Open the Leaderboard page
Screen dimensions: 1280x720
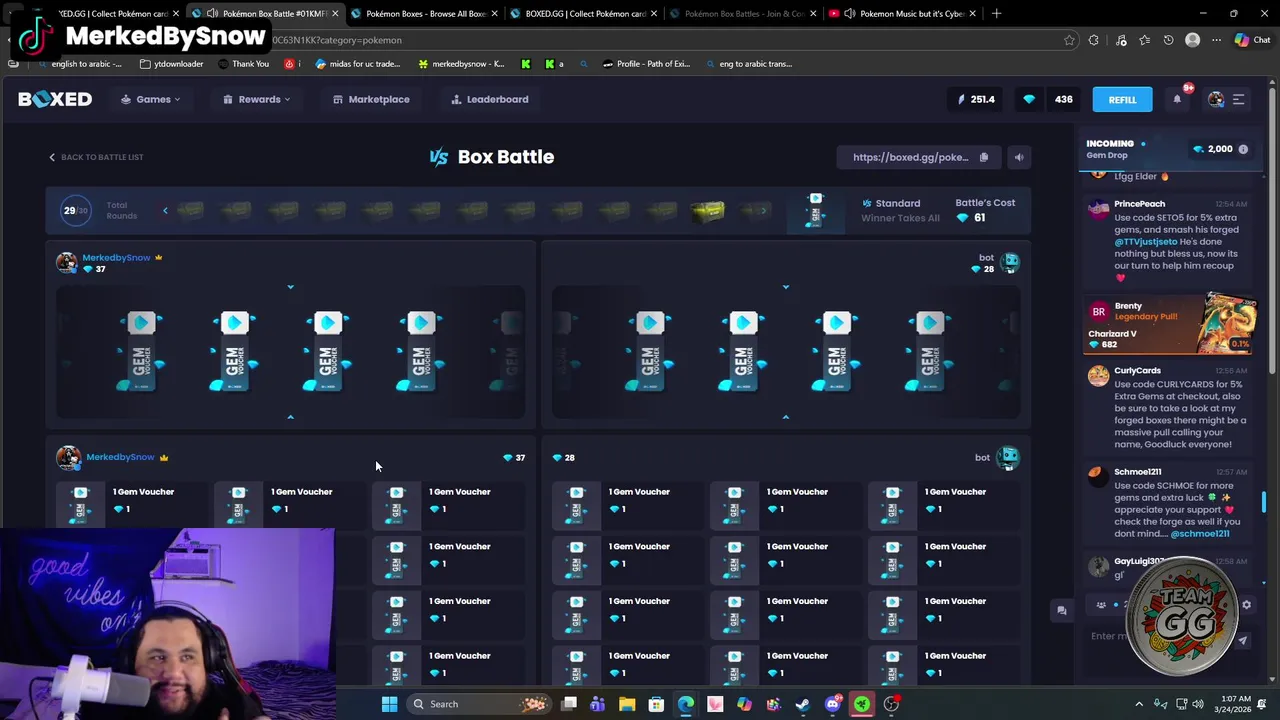pyautogui.click(x=490, y=99)
